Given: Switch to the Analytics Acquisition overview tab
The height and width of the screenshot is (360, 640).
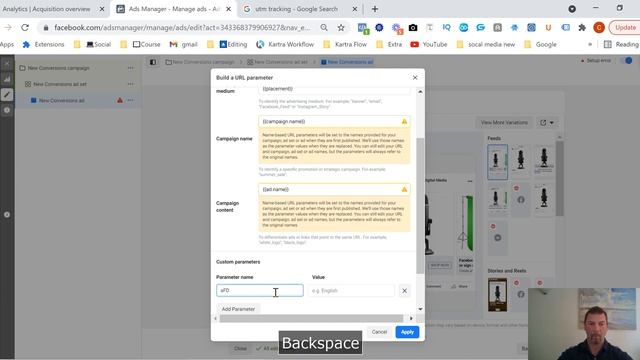Looking at the screenshot, I should click(46, 9).
